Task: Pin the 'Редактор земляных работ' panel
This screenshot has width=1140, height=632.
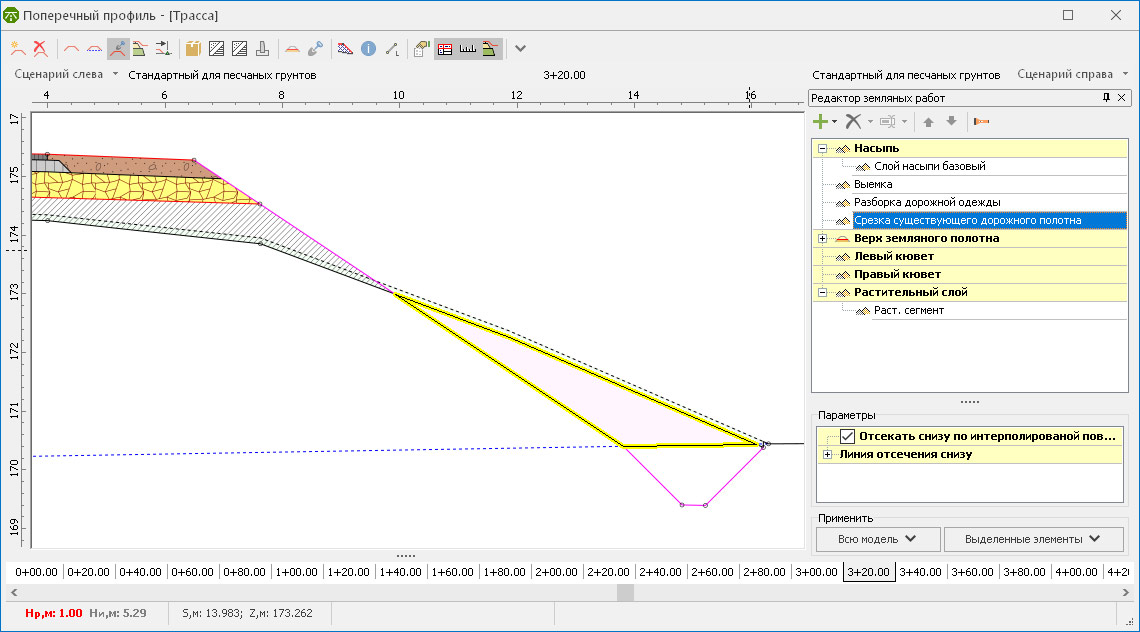Action: point(1107,97)
